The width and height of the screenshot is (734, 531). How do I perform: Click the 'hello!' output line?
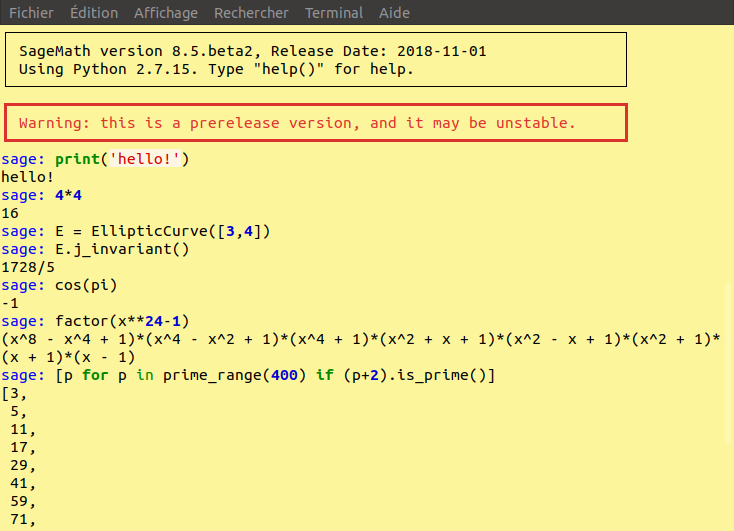[27, 177]
